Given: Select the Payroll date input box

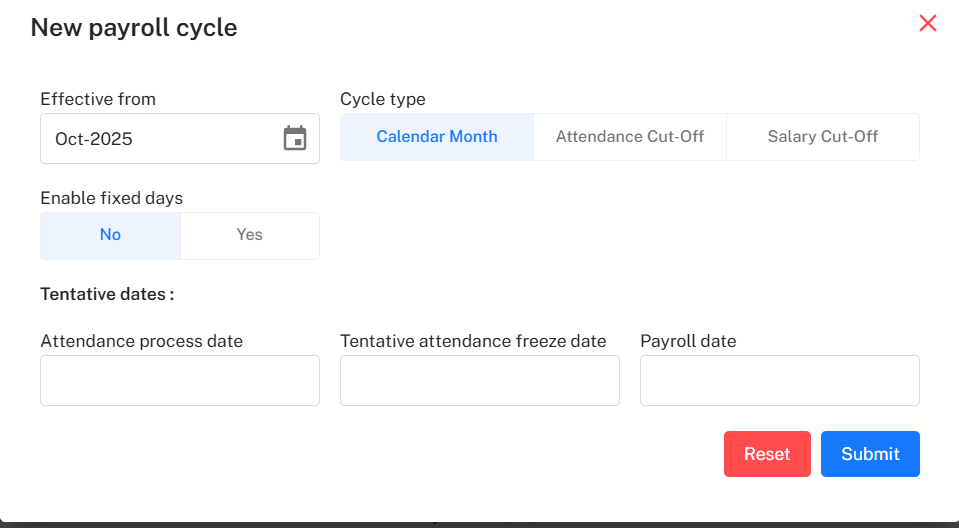Looking at the screenshot, I should [780, 381].
